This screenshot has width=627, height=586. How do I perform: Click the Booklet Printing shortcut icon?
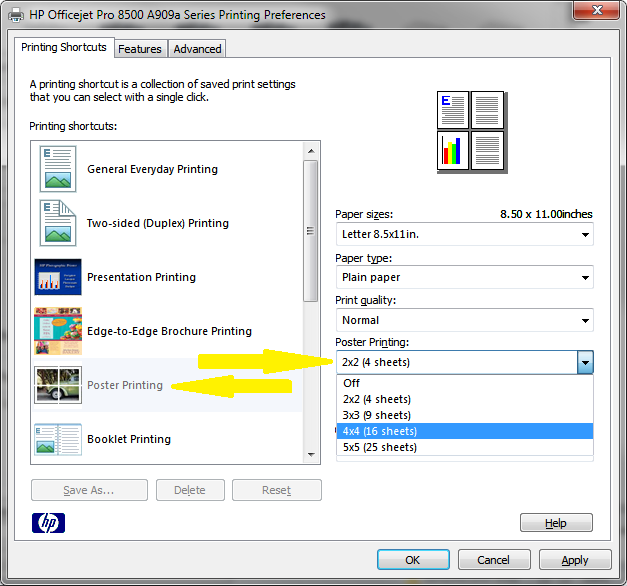pos(58,439)
